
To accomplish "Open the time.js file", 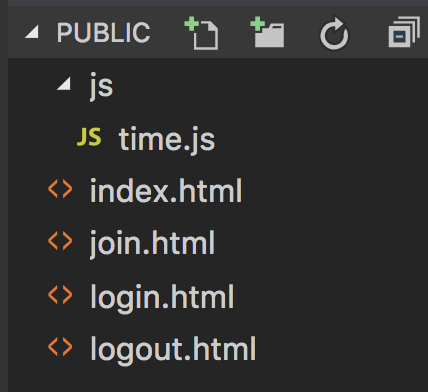I will pos(167,139).
